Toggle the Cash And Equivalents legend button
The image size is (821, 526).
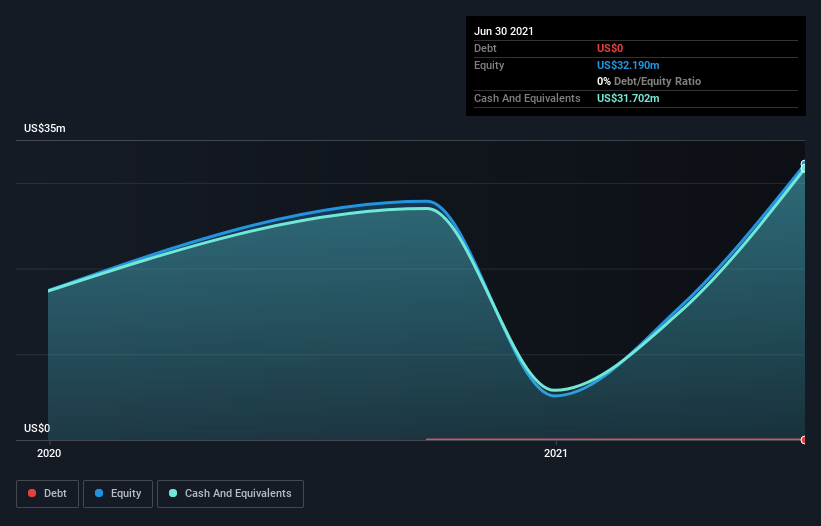point(230,494)
